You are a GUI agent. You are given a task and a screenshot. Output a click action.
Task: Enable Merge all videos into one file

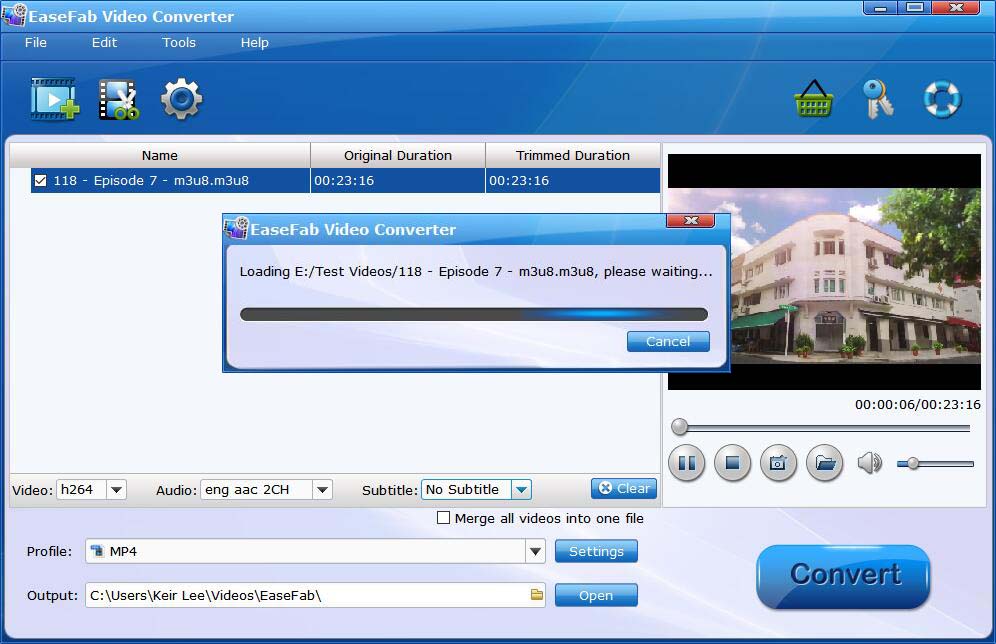[x=443, y=518]
